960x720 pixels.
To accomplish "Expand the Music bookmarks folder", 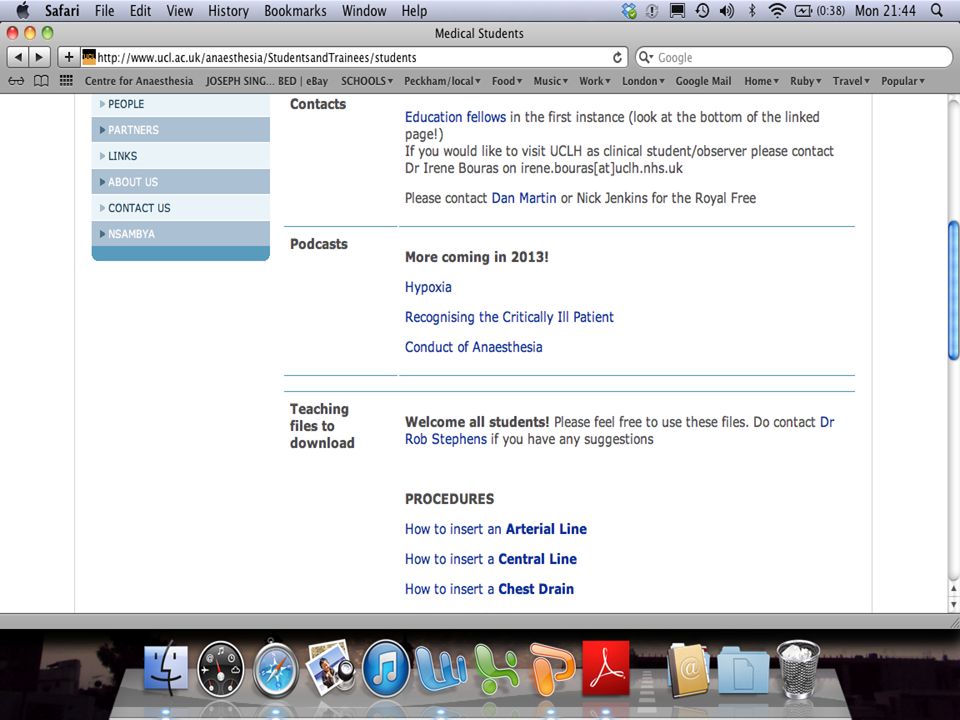I will click(x=550, y=81).
